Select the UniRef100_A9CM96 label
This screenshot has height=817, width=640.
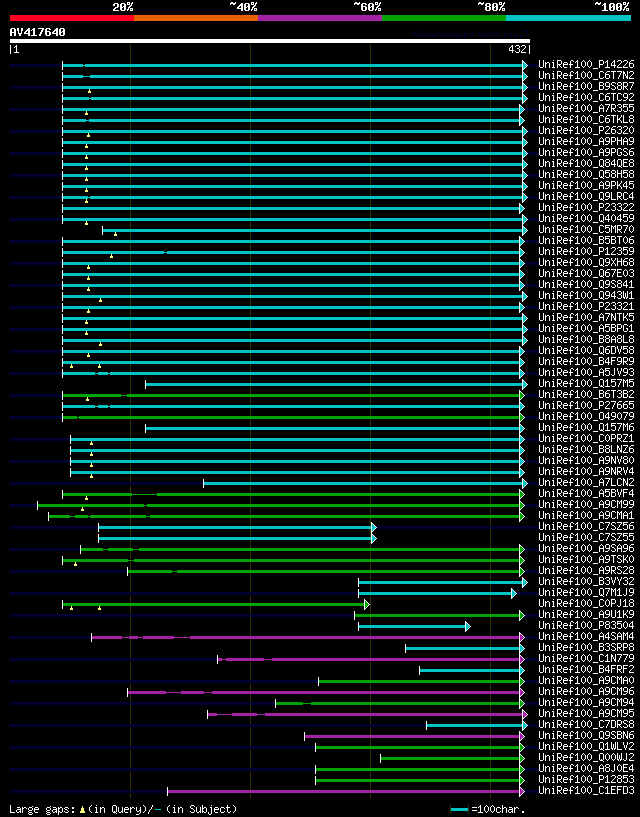[x=586, y=691]
